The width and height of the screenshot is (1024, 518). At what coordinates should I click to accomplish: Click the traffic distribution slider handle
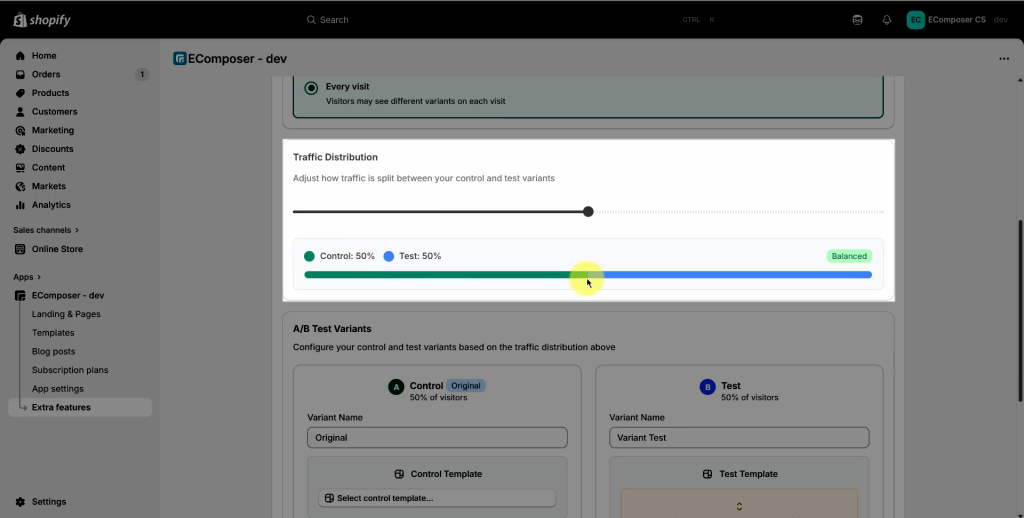[588, 211]
